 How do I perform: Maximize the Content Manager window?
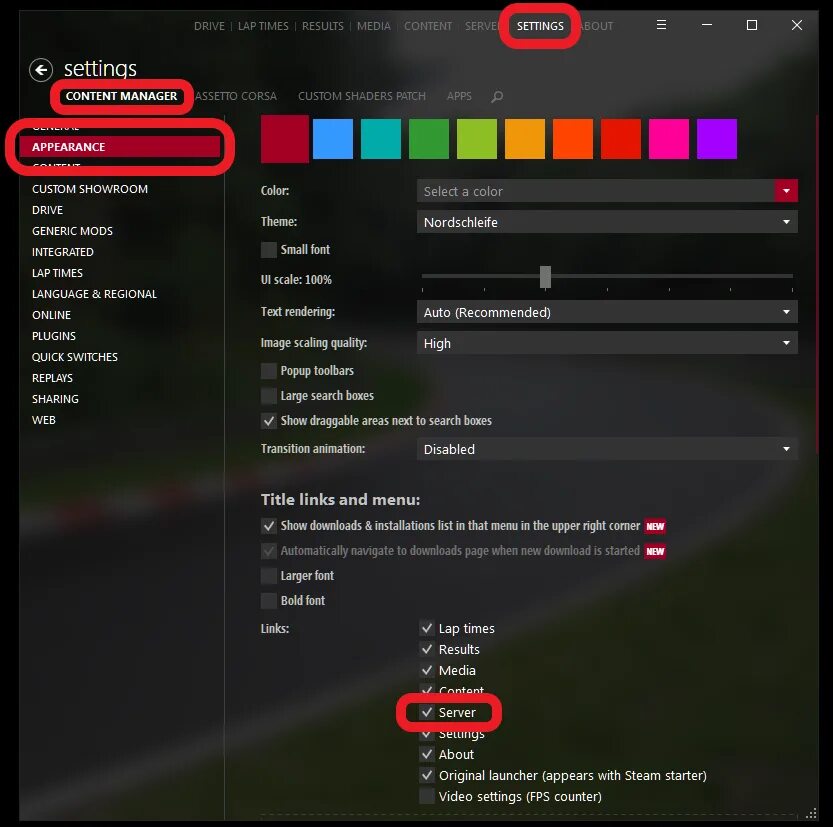tap(752, 25)
